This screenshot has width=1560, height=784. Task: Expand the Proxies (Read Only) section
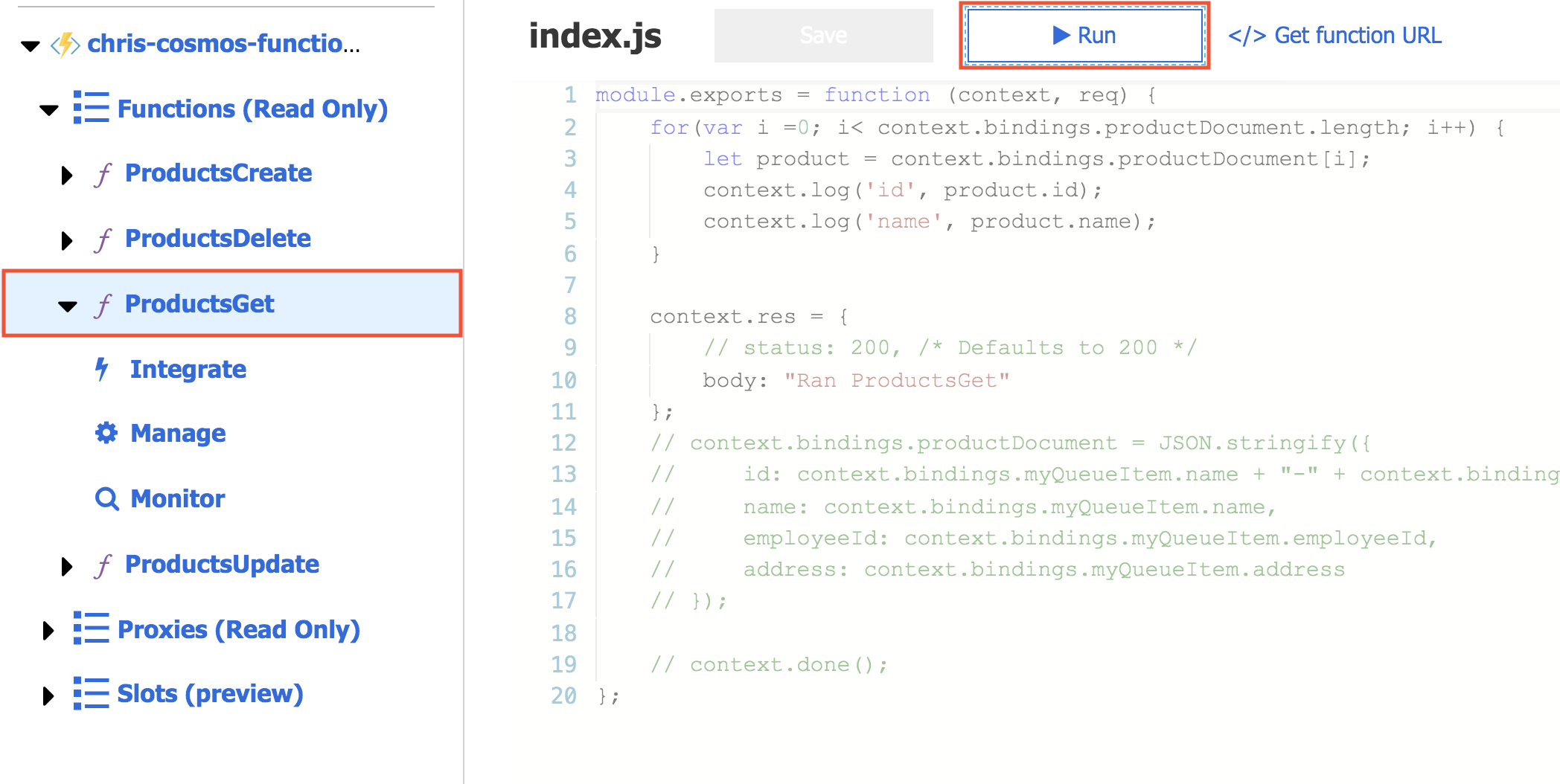point(49,631)
